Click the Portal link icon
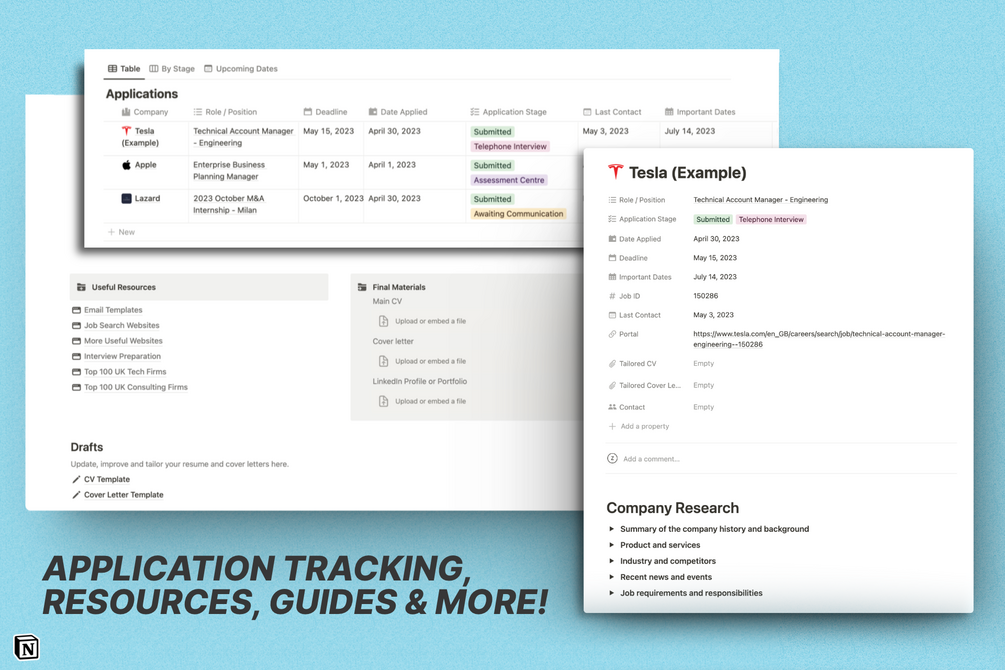1005x670 pixels. (612, 334)
